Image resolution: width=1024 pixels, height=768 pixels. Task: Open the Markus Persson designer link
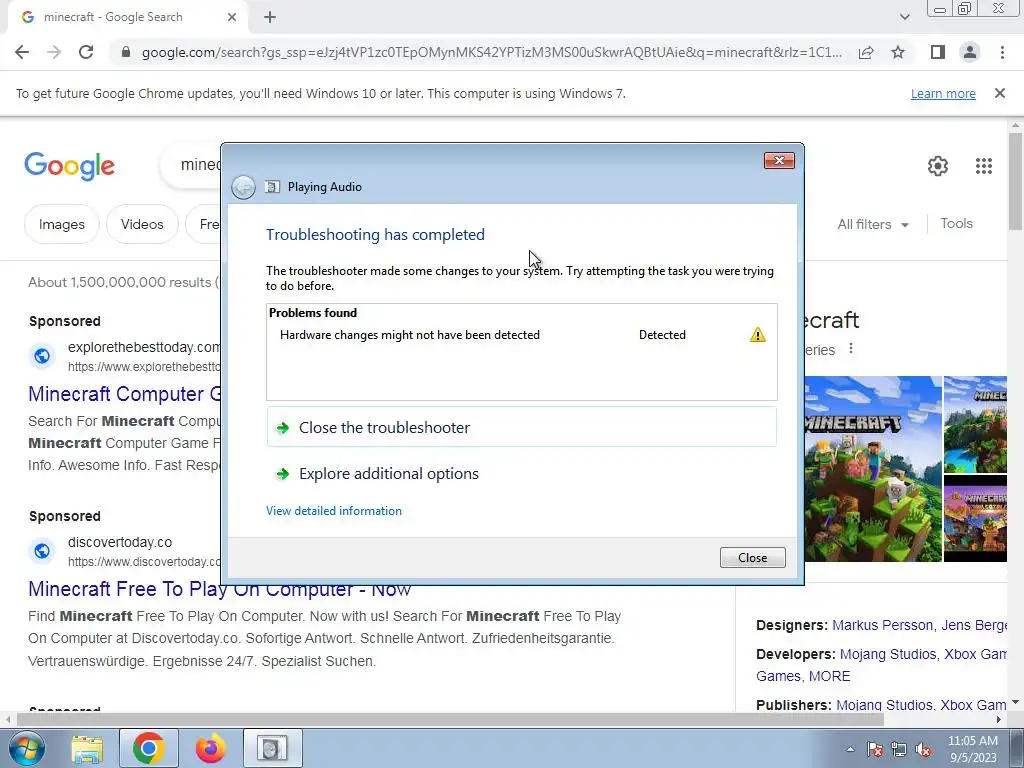882,625
